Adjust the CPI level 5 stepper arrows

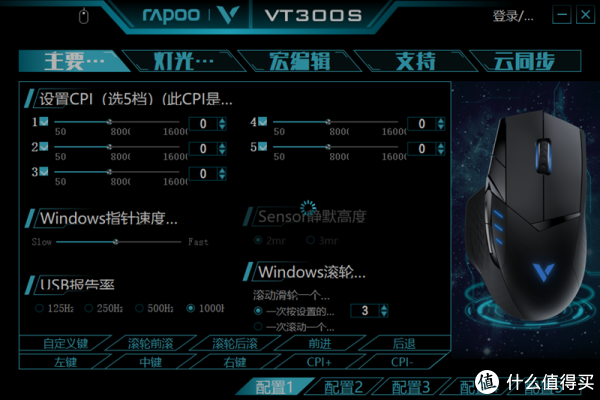tap(441, 149)
